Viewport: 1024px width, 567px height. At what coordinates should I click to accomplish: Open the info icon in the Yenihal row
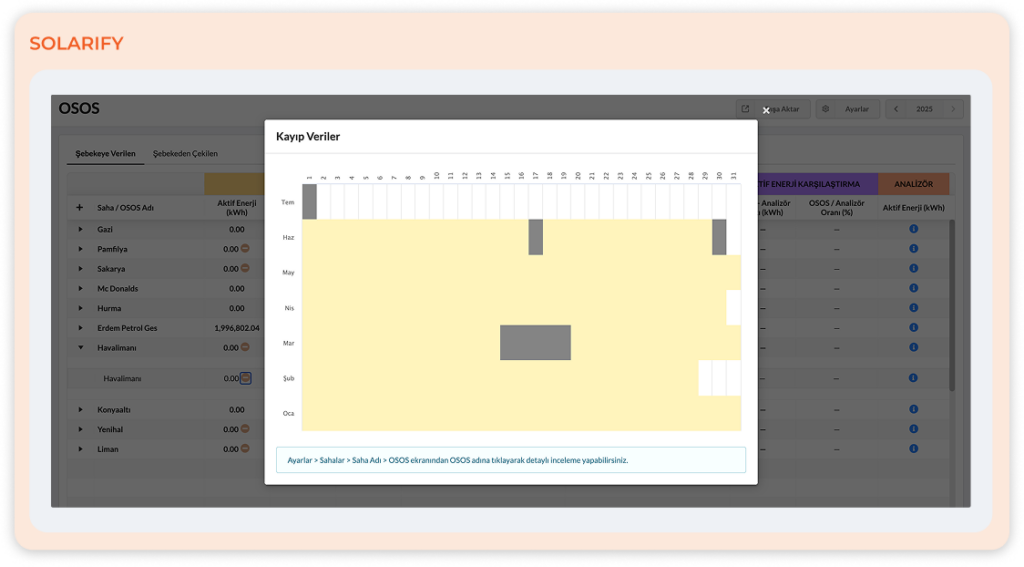tap(914, 429)
